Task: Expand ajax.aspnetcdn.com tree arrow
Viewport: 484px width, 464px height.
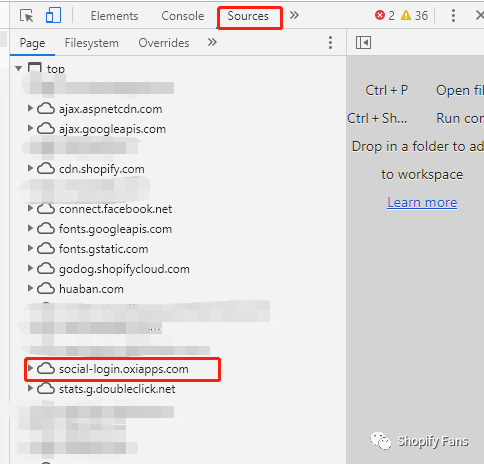Action: click(30, 108)
